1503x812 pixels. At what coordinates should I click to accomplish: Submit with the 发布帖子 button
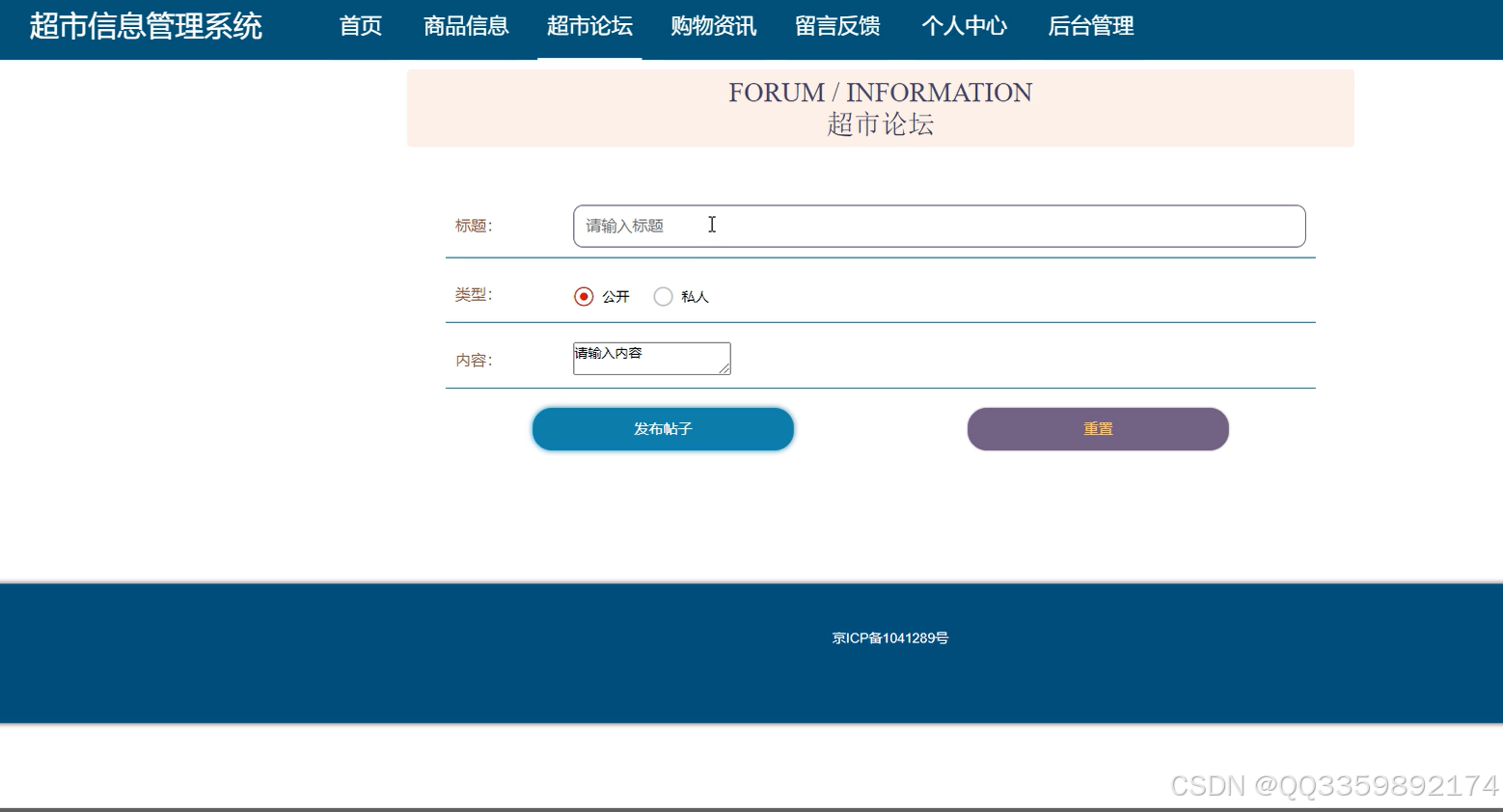[x=663, y=429]
